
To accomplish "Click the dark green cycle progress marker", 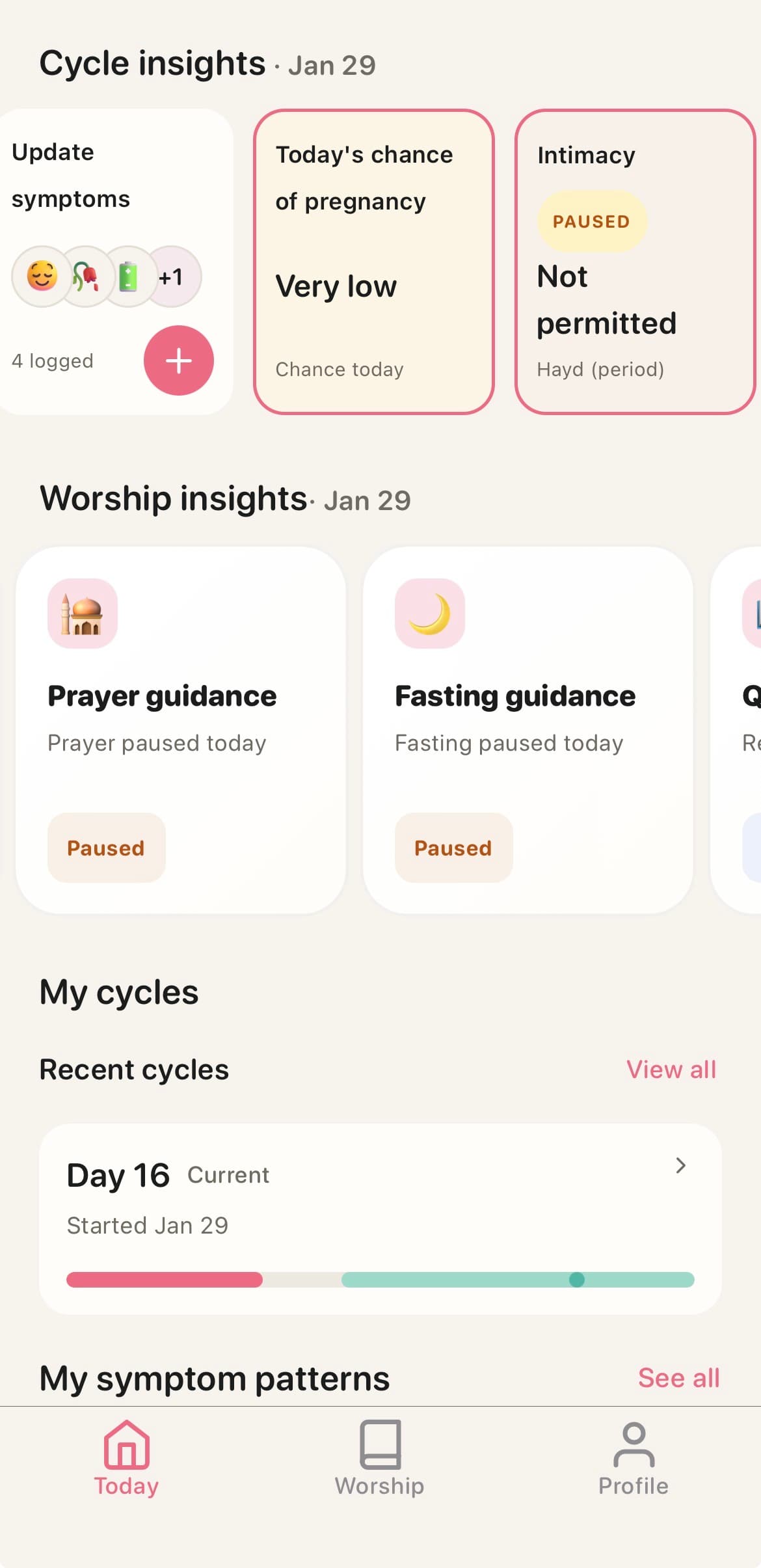I will [576, 1280].
